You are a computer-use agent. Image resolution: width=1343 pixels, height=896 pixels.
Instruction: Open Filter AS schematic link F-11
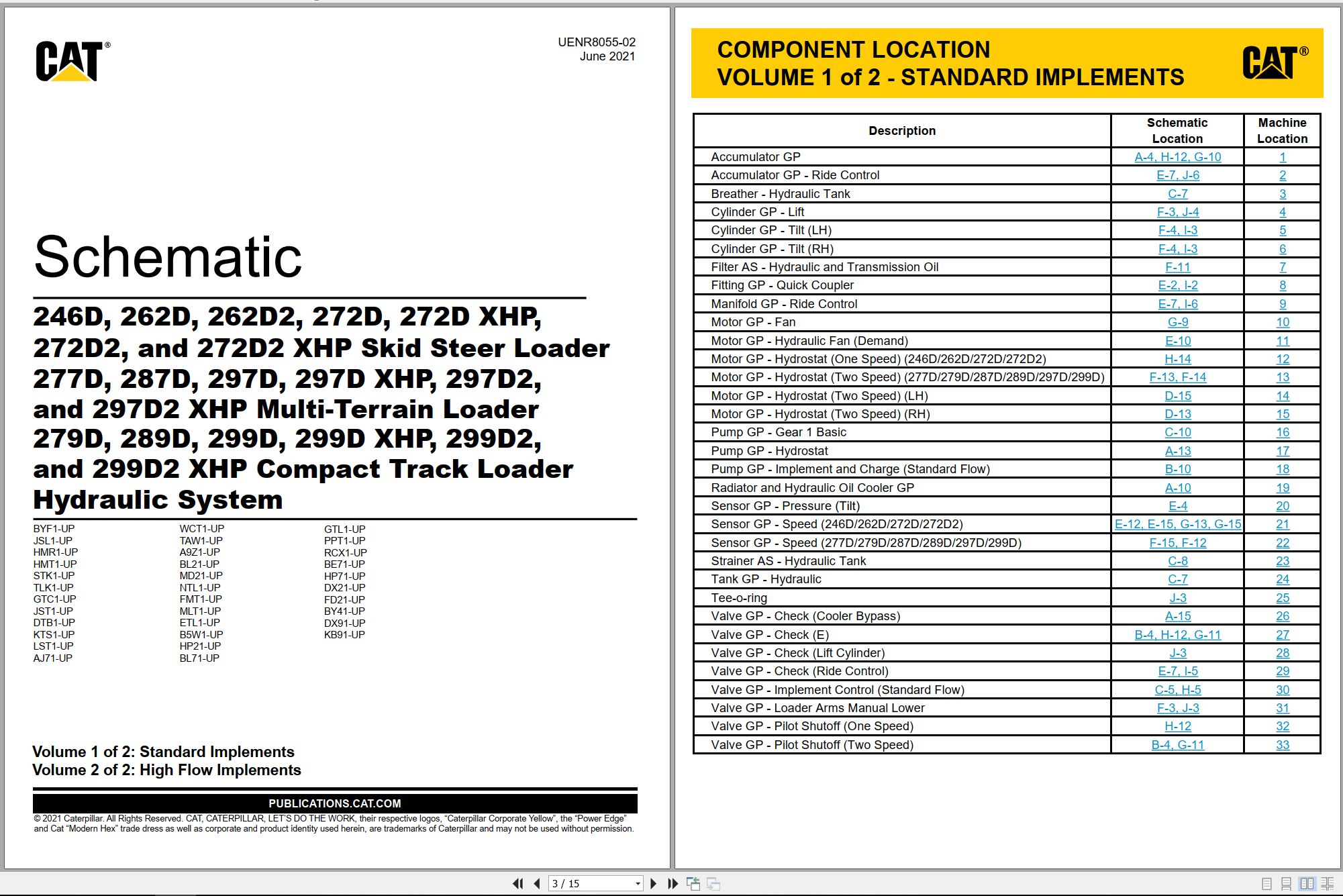click(1177, 267)
